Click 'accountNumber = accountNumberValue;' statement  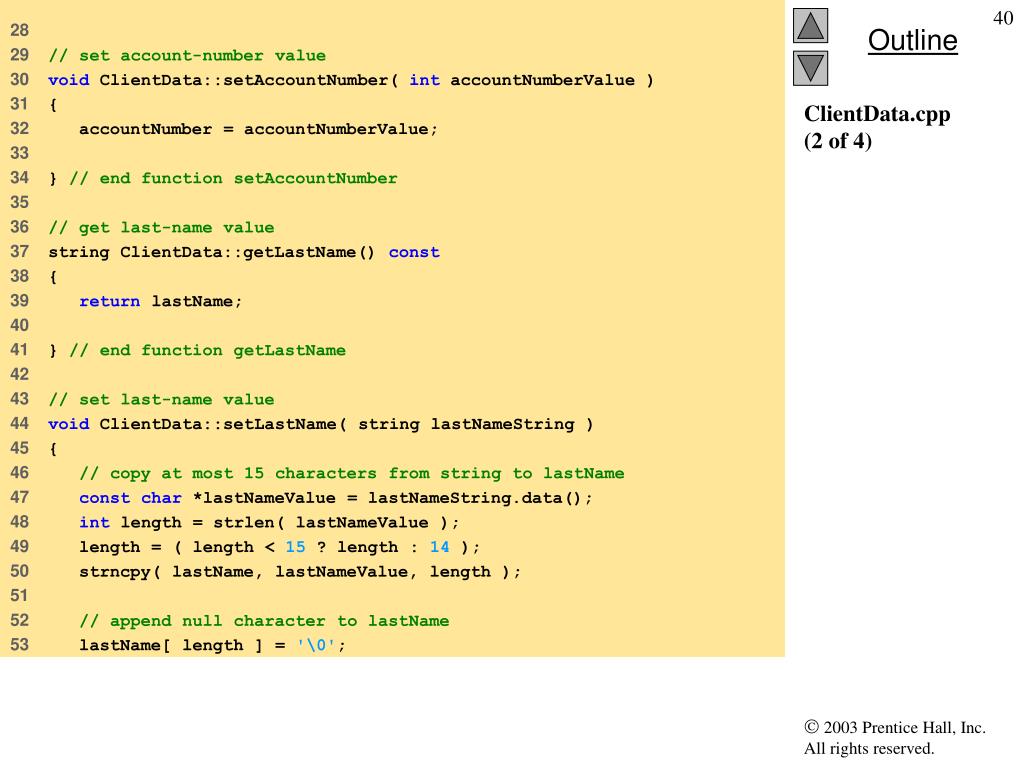click(258, 129)
